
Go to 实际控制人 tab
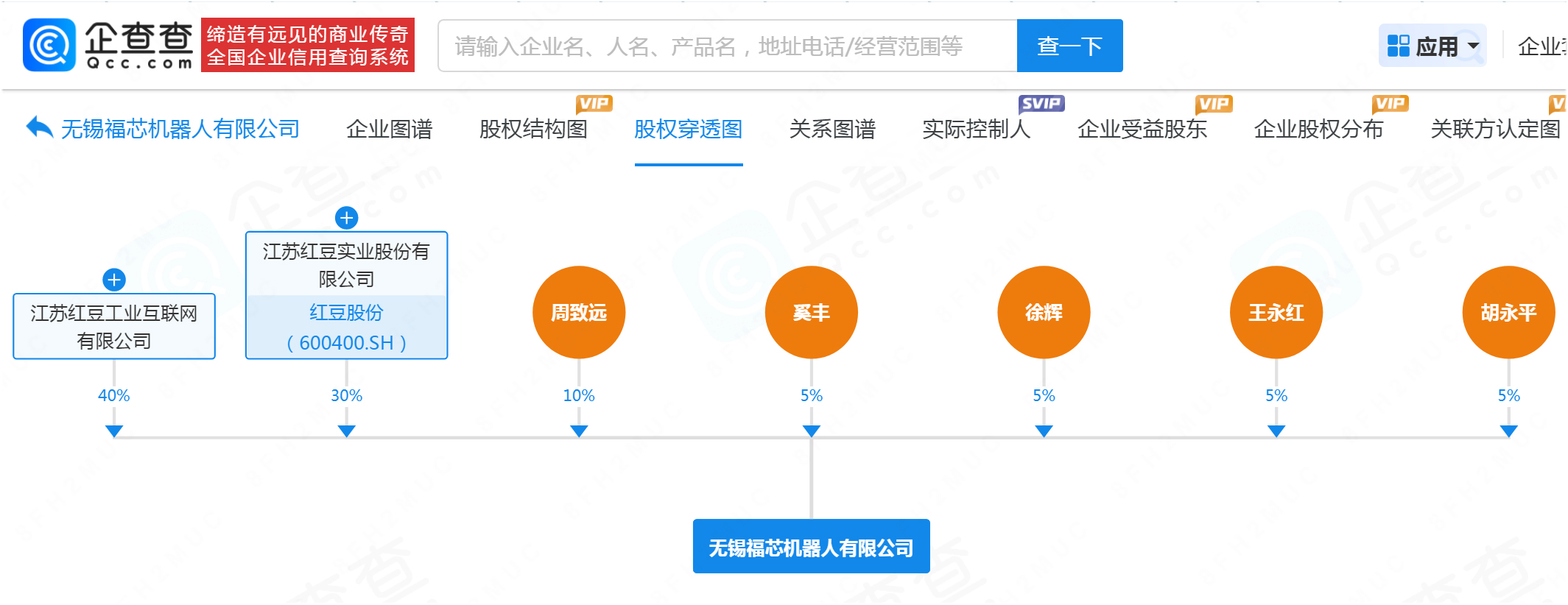[x=977, y=130]
